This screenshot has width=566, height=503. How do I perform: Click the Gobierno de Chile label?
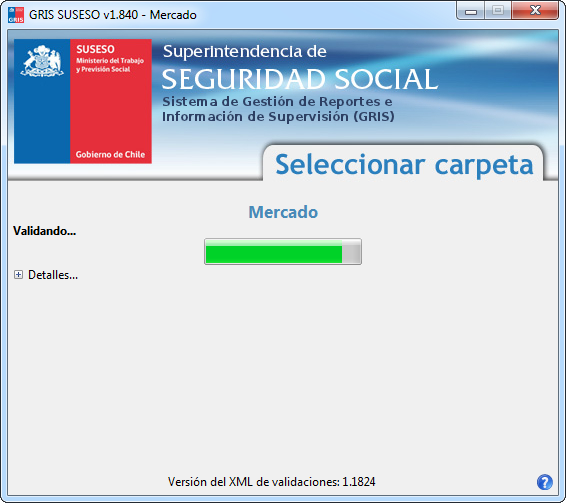110,155
